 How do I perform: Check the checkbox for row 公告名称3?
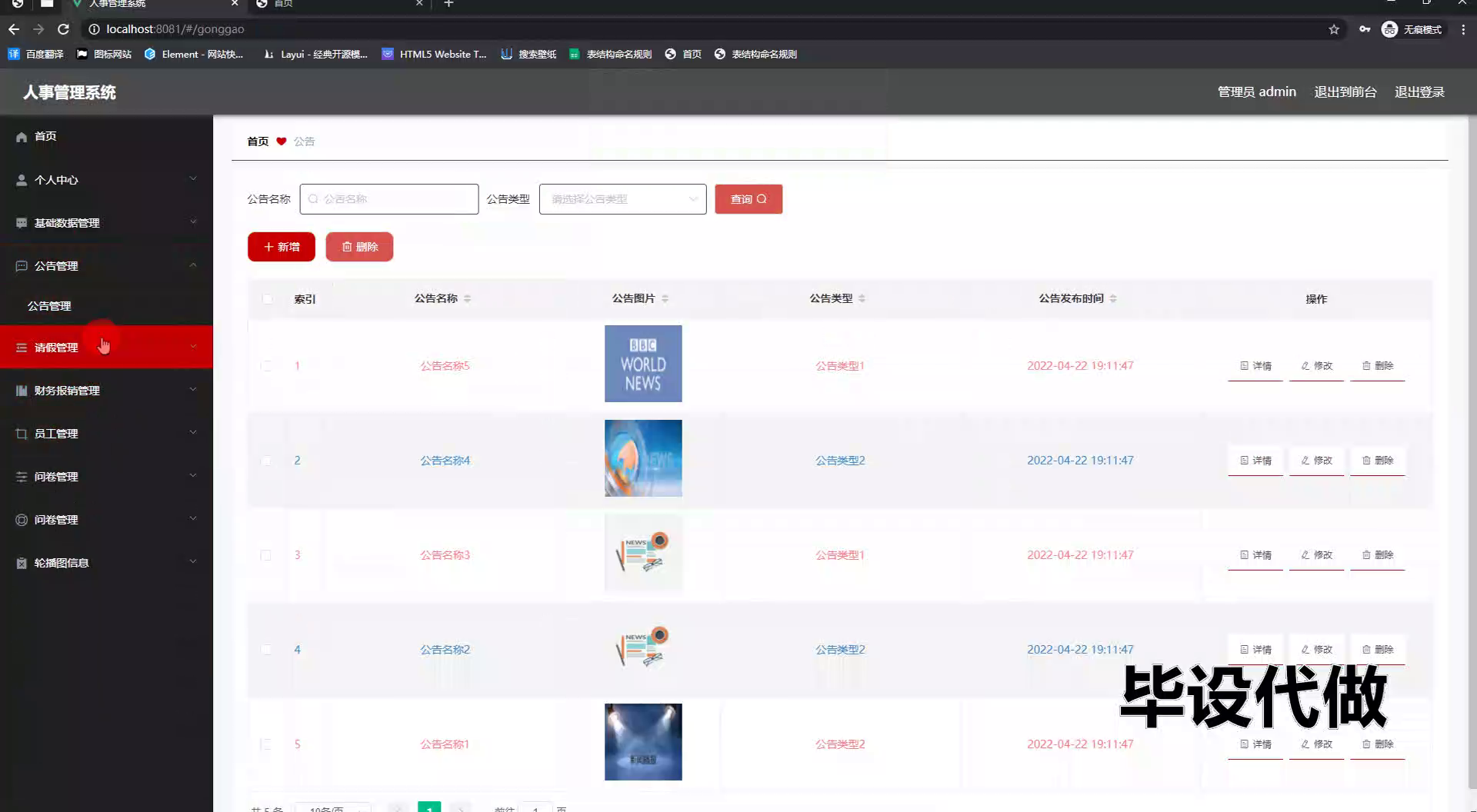[266, 555]
